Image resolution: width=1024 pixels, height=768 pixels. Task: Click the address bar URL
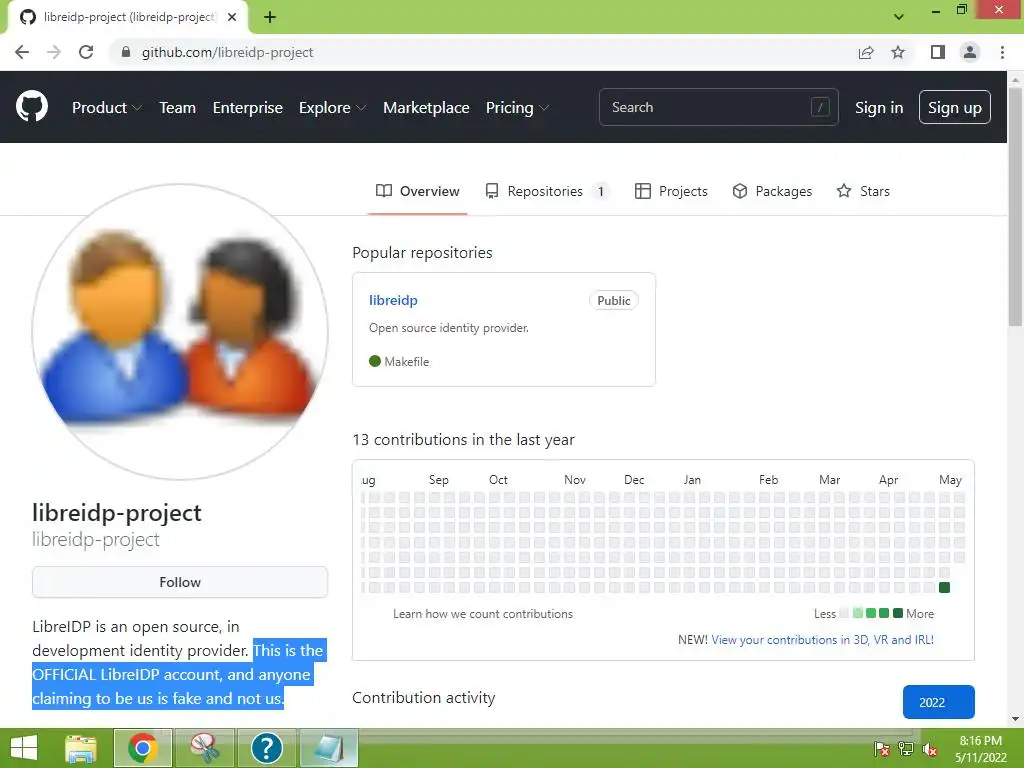[x=227, y=52]
